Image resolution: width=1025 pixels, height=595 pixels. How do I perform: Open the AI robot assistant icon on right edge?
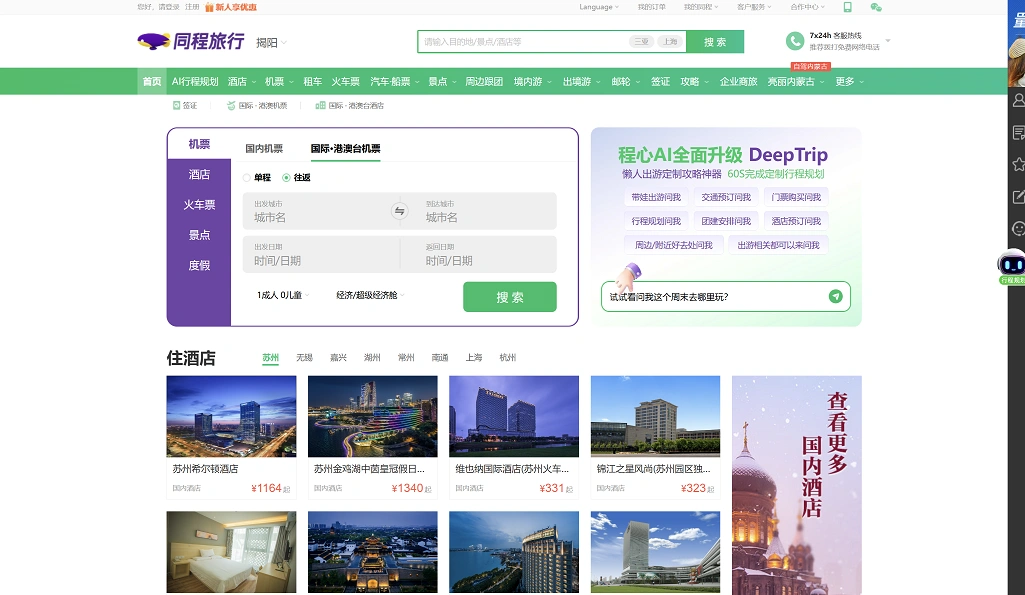click(1012, 265)
